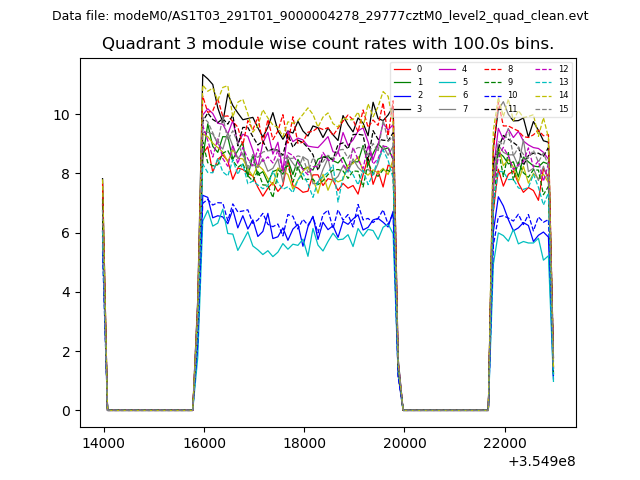Select the magenta module 4 legend marker
Viewport: 640px width, 480px height.
(x=447, y=69)
